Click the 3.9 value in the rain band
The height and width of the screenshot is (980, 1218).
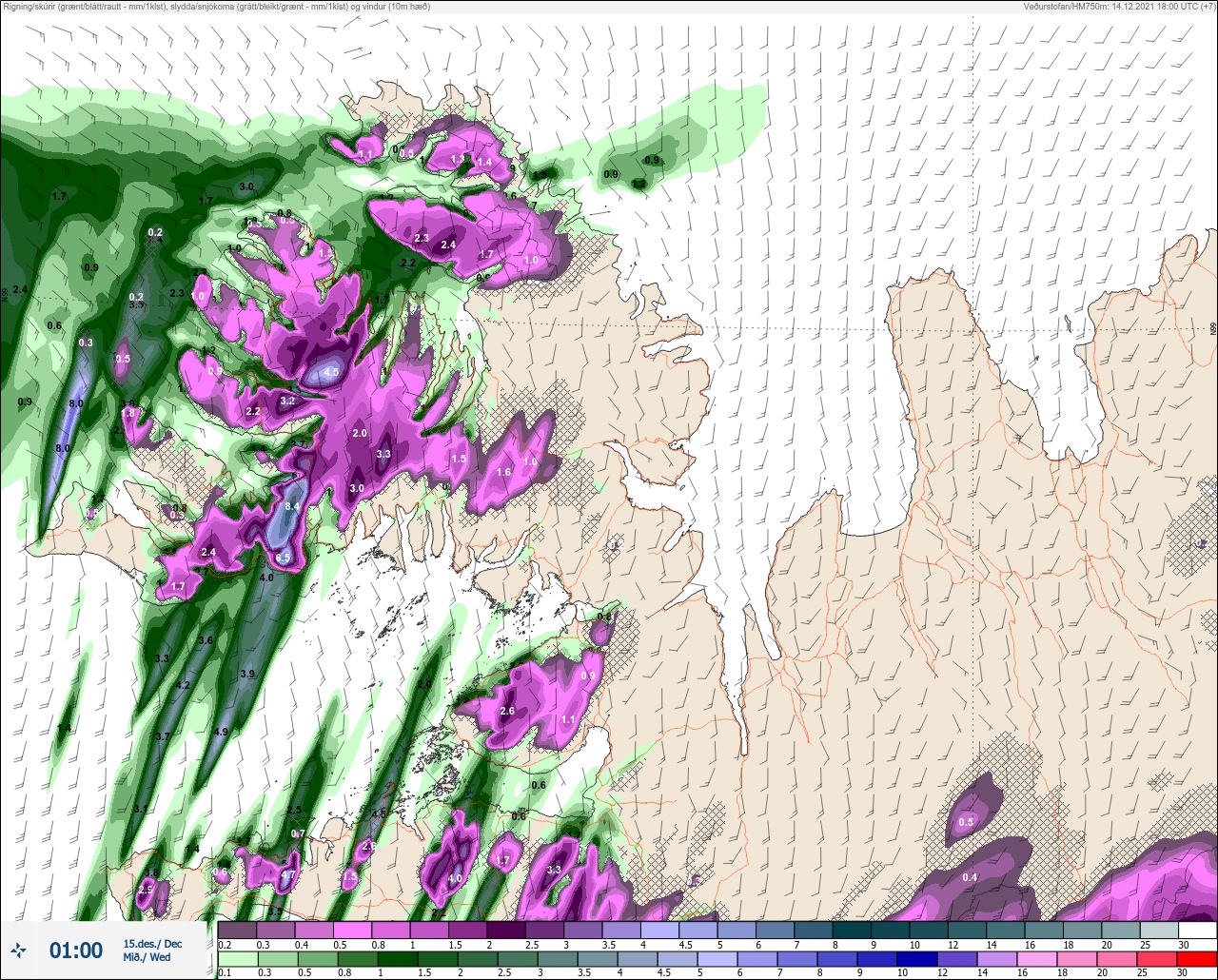click(247, 674)
